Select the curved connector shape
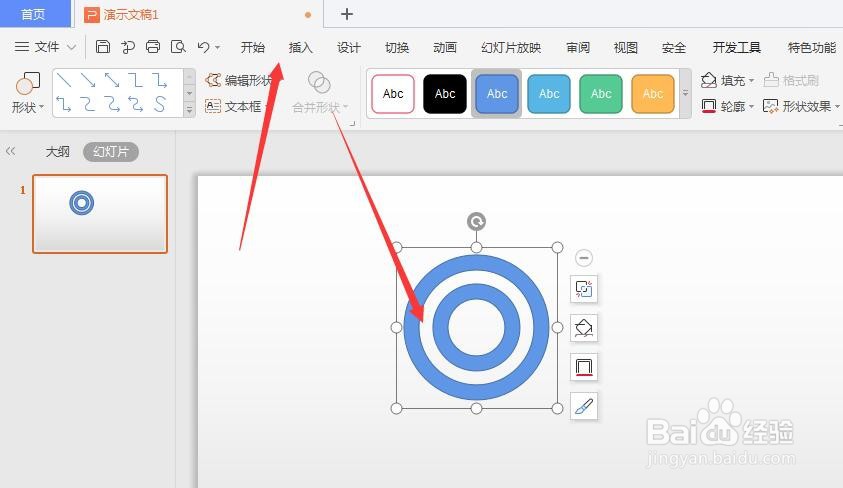Viewport: 843px width, 488px height. 88,103
